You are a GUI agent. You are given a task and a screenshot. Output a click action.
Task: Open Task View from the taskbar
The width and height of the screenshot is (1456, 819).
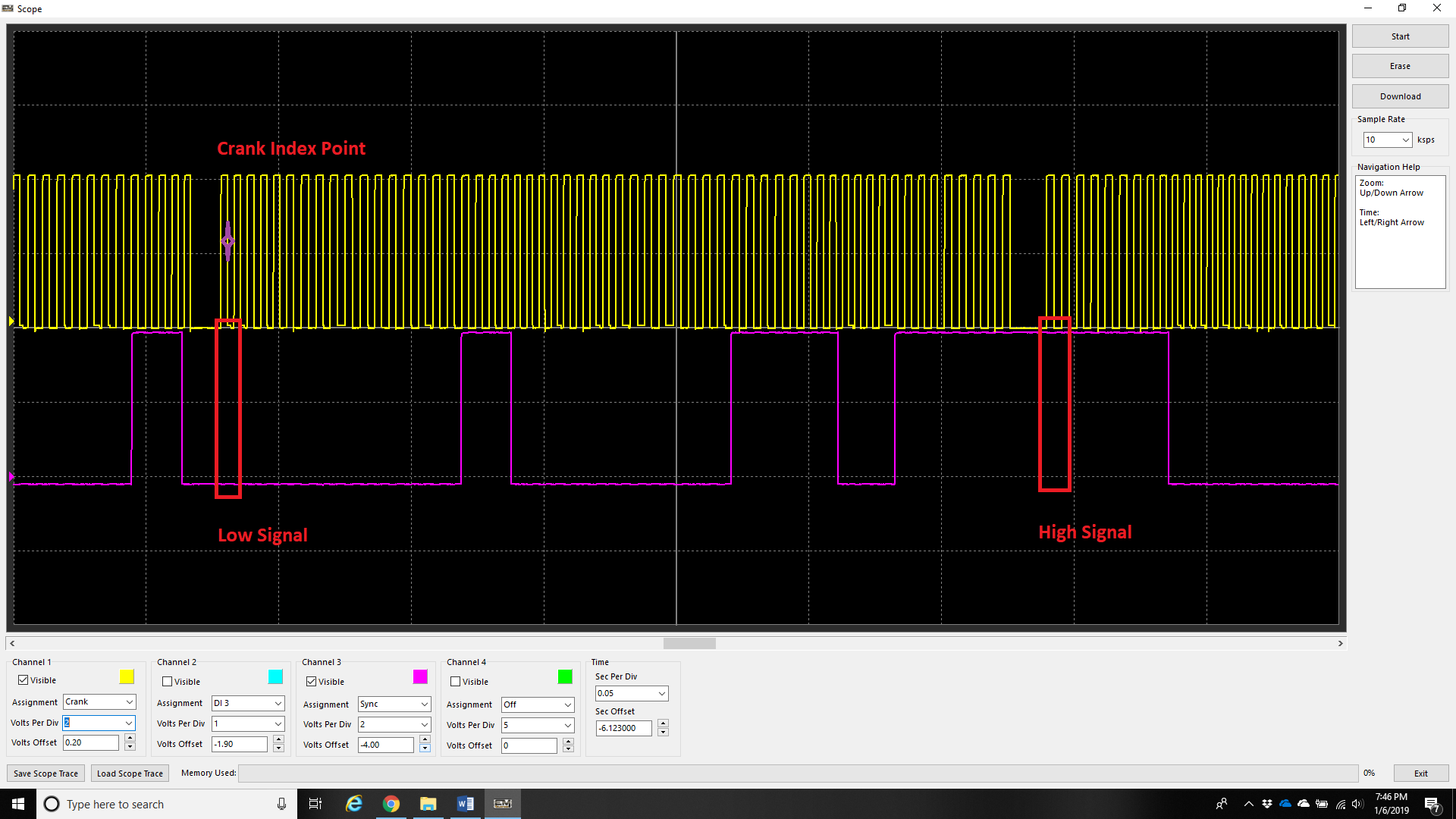[315, 804]
